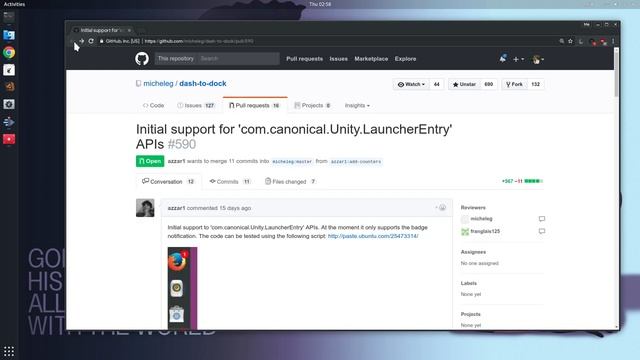
Task: Click the 132 forks count
Action: coord(536,84)
